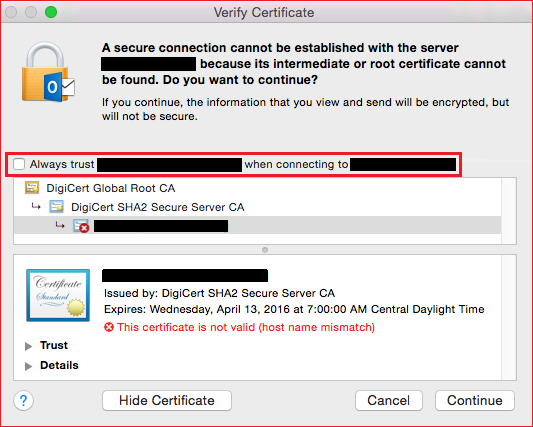
Task: Click the Hide Certificate button
Action: pos(167,400)
